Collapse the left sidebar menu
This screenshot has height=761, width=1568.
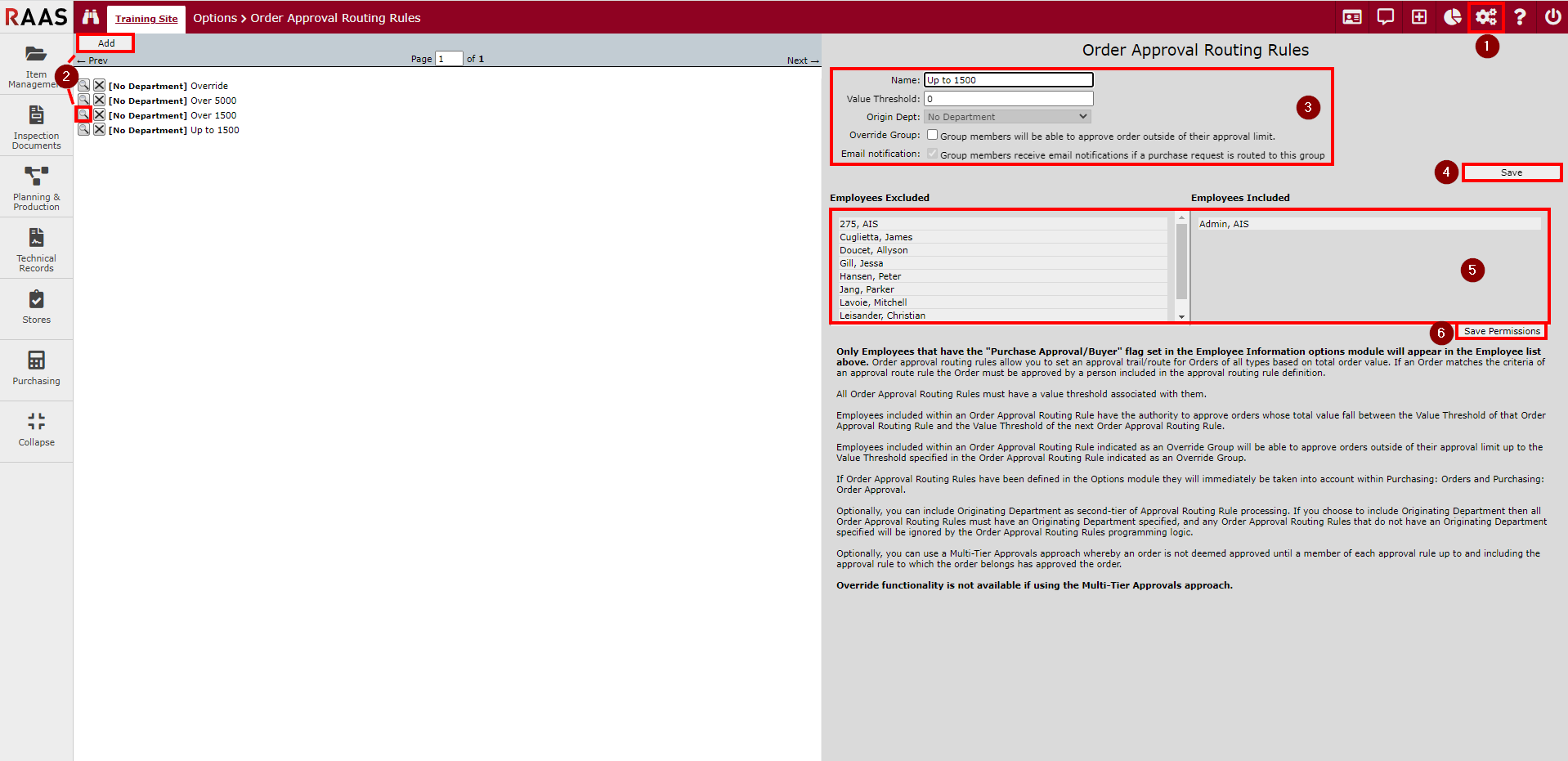pyautogui.click(x=36, y=429)
